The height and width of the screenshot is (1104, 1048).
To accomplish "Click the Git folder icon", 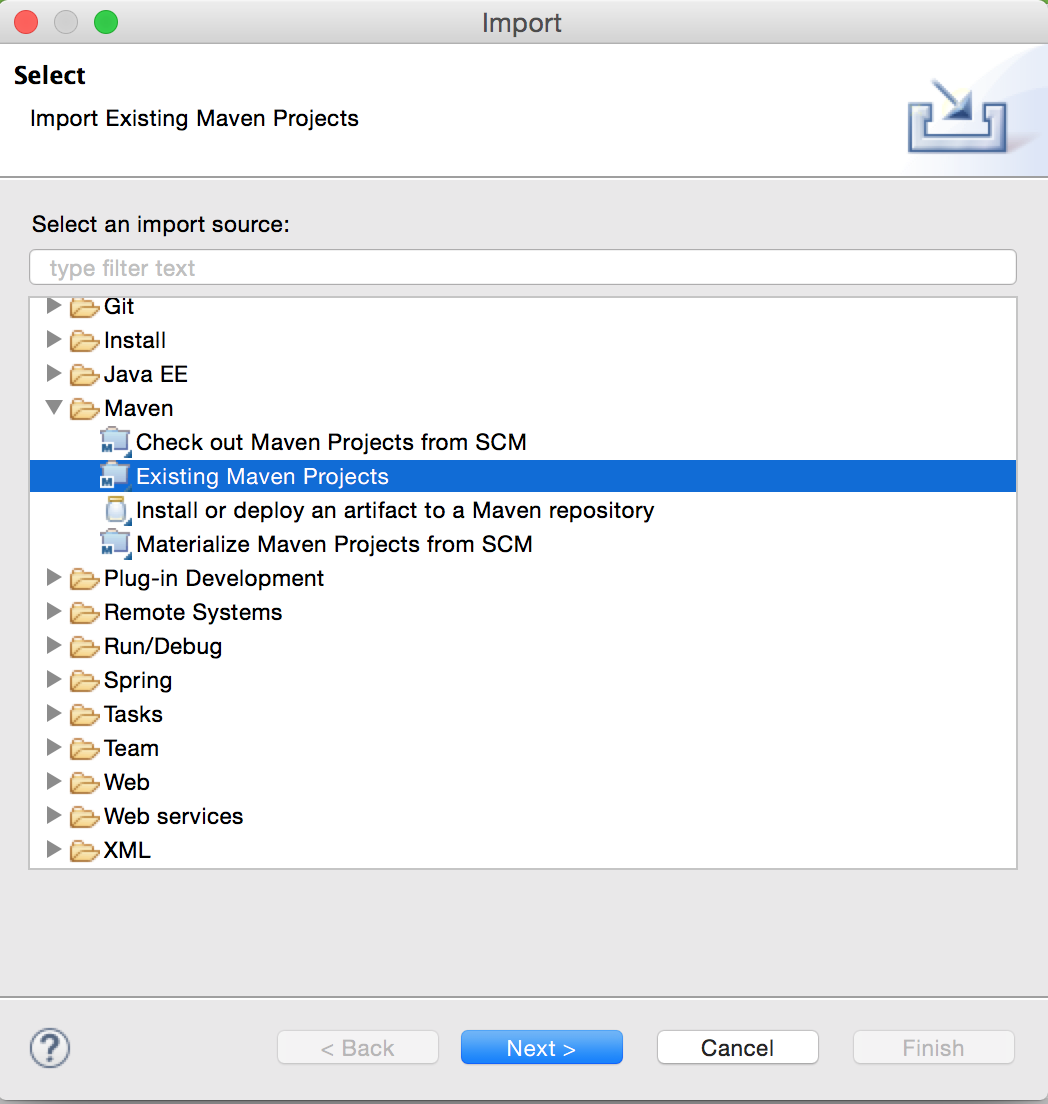I will point(84,306).
